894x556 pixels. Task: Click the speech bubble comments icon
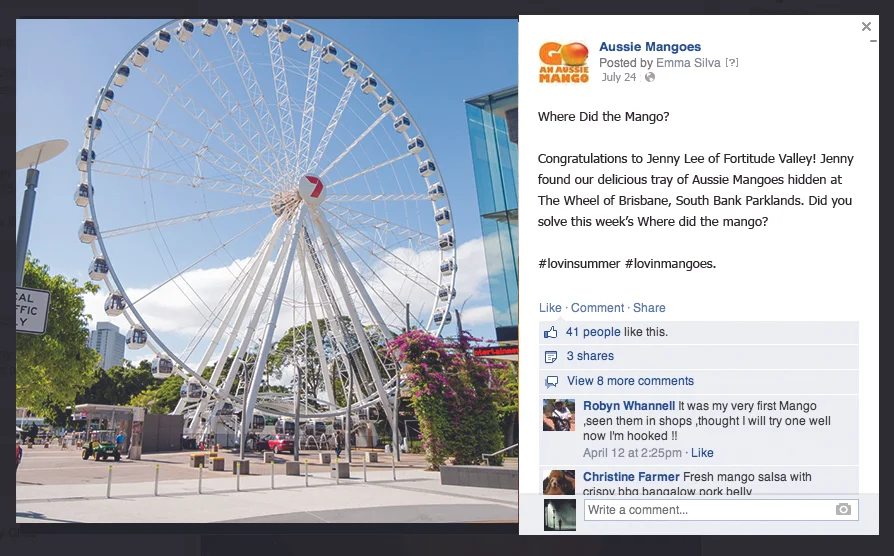coord(551,382)
